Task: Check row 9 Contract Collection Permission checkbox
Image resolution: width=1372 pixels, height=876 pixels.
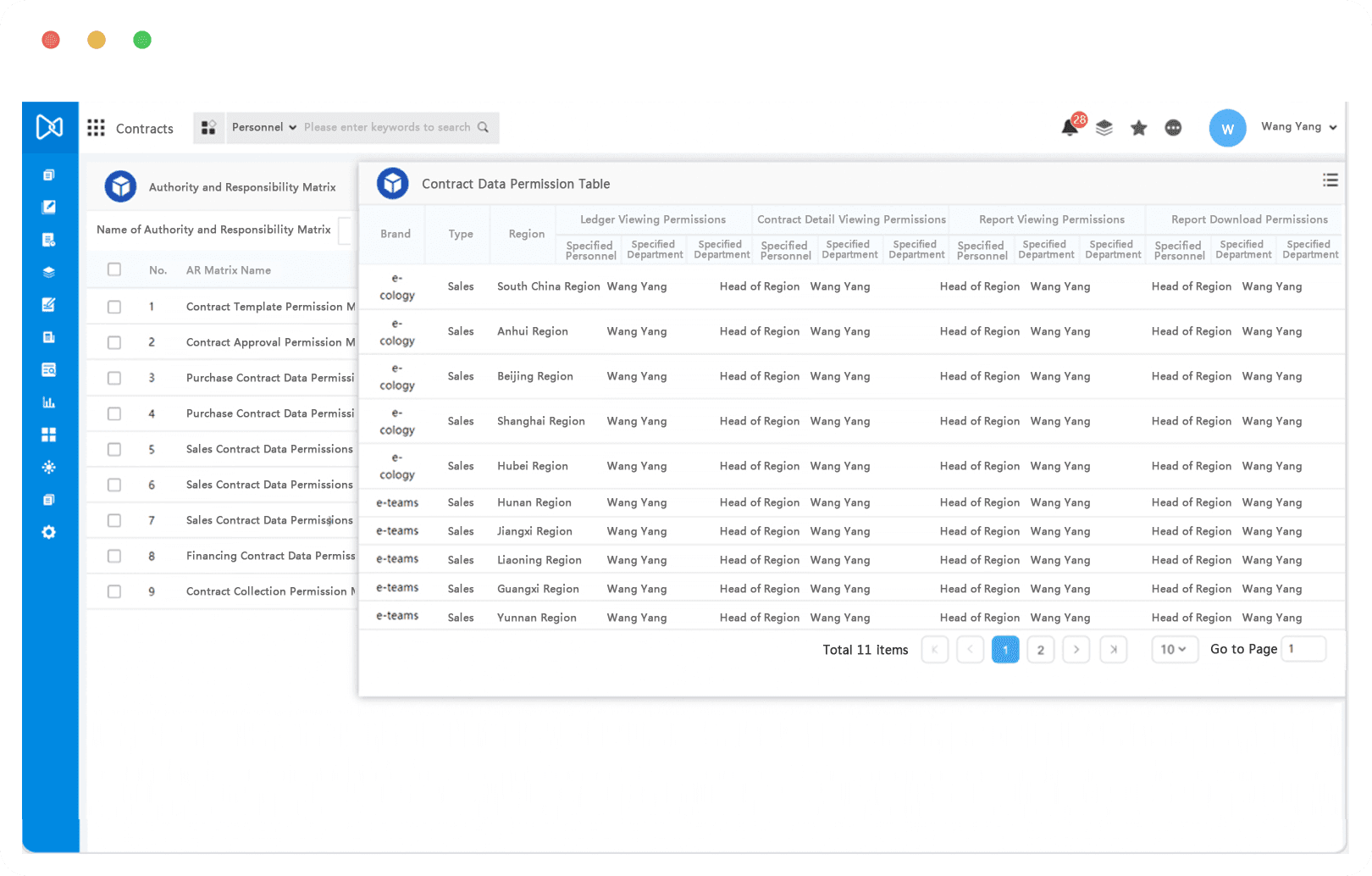Action: coord(114,591)
